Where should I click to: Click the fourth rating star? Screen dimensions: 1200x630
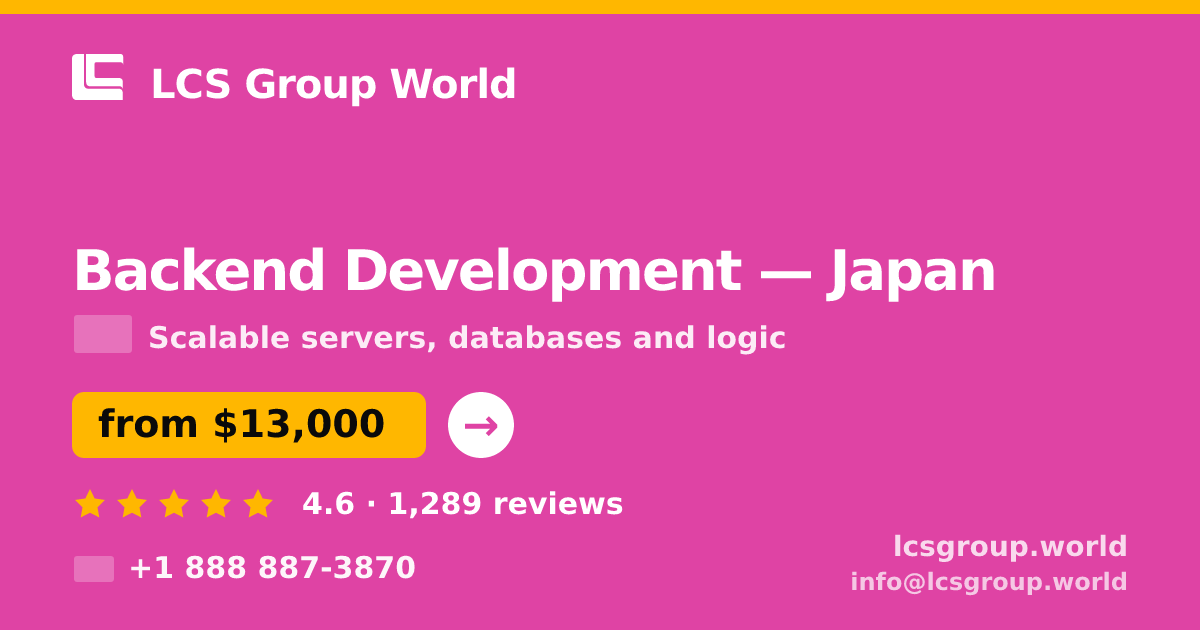point(216,504)
